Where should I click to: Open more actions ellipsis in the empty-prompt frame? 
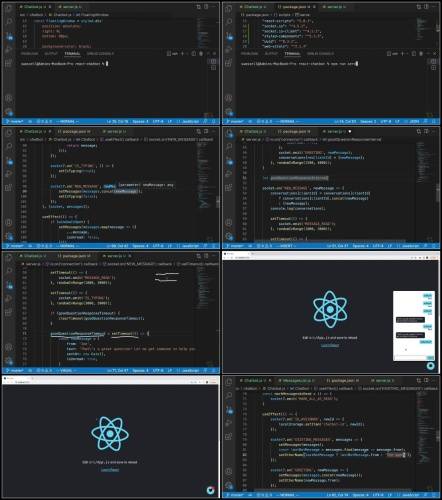click(x=213, y=7)
